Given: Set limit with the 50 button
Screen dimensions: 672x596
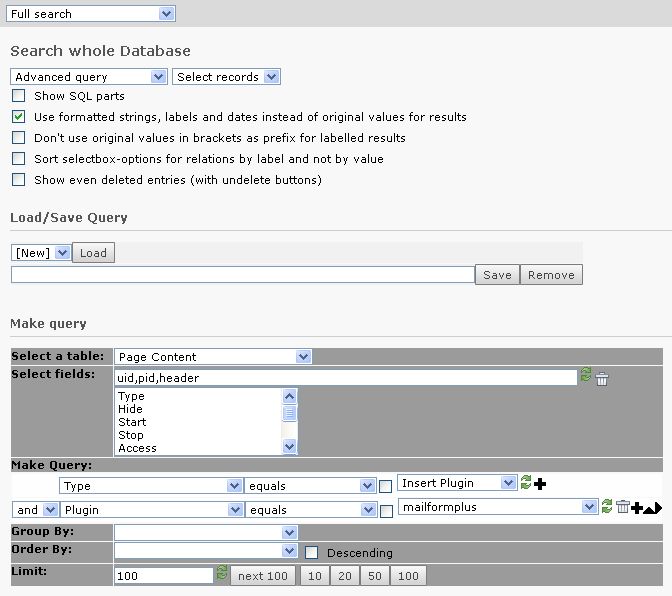Looking at the screenshot, I should pyautogui.click(x=375, y=576).
